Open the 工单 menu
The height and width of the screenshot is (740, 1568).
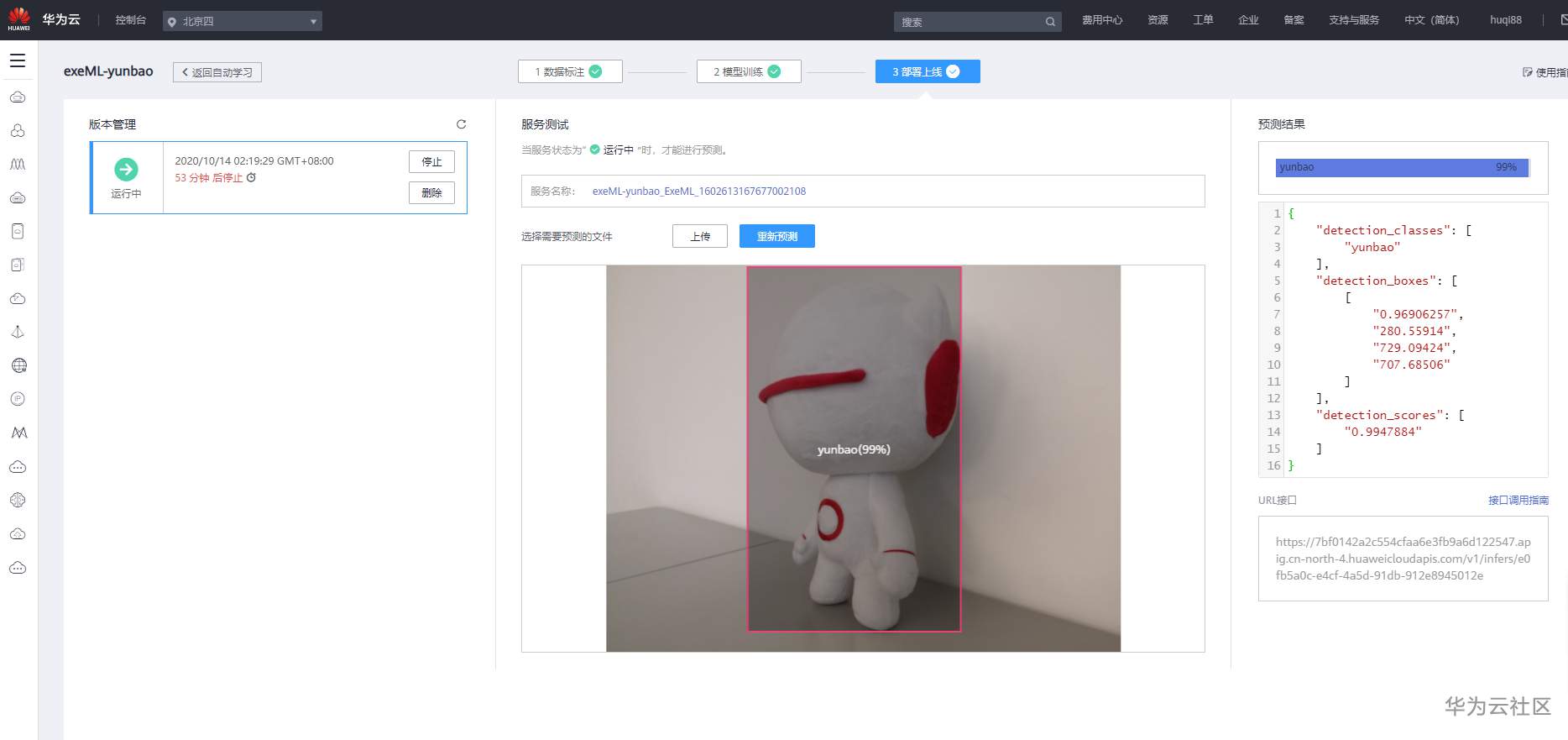(x=1204, y=20)
